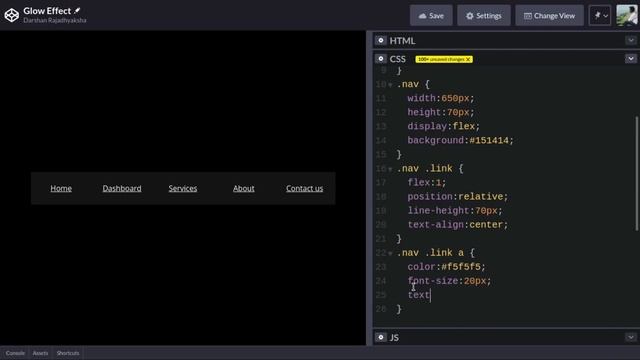Click the HTML panel header label
The image size is (640, 360).
[x=402, y=40]
